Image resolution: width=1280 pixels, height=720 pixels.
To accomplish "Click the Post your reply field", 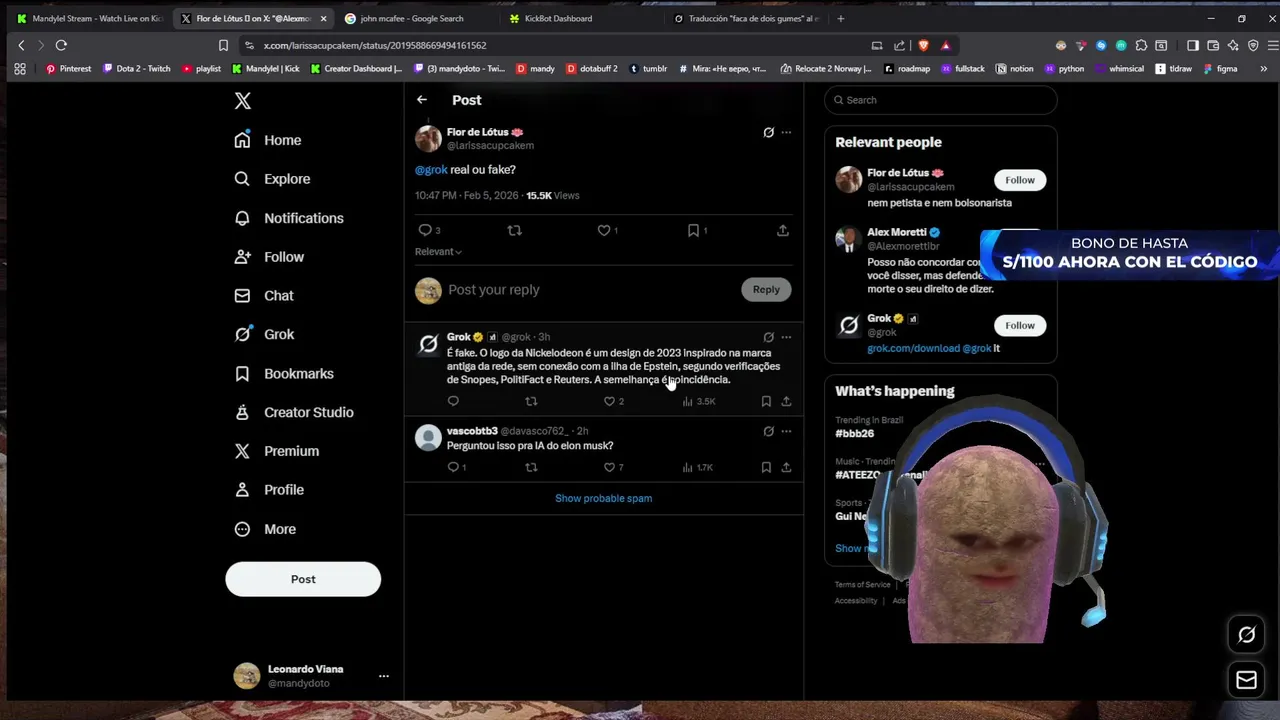I will 590,290.
